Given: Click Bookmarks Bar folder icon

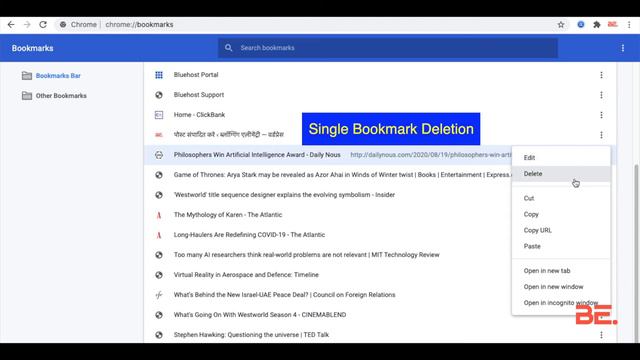Looking at the screenshot, I should 27,76.
